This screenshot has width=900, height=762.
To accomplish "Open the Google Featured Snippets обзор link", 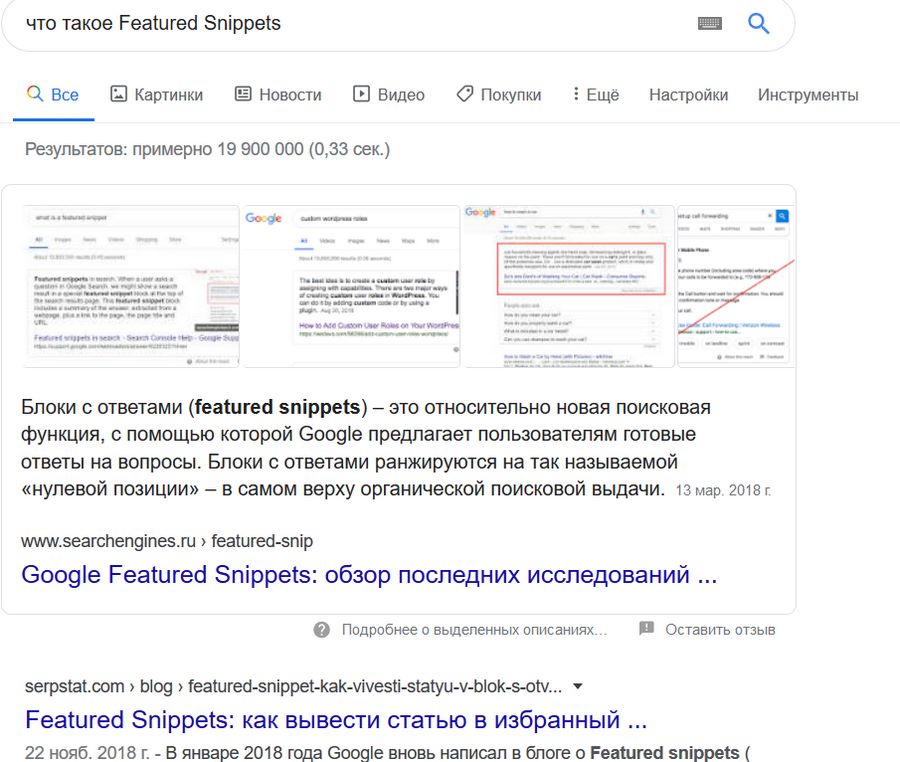I will pos(369,575).
